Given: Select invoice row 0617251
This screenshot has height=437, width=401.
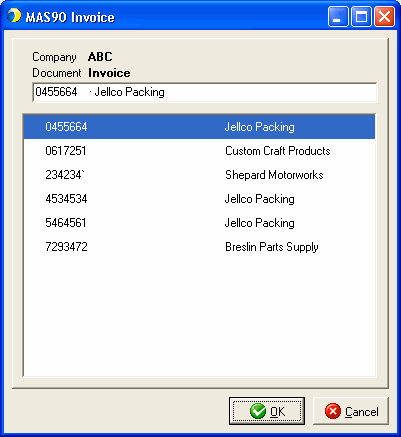Looking at the screenshot, I should click(x=199, y=151).
